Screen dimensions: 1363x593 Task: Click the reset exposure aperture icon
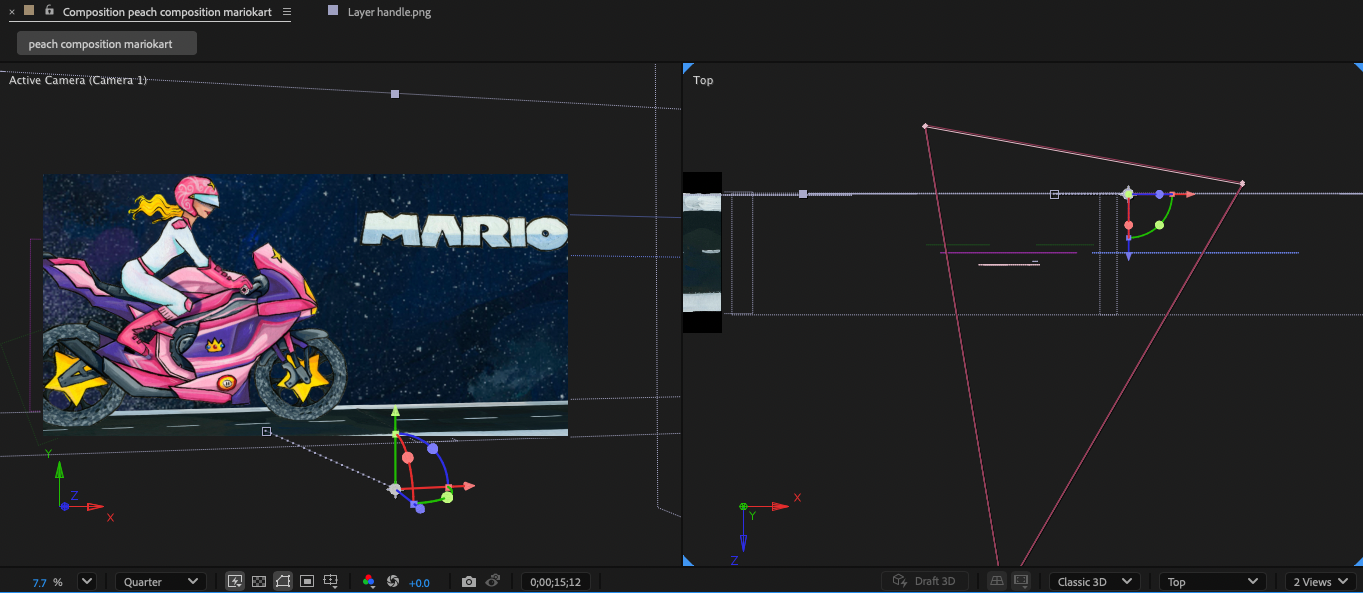[393, 581]
